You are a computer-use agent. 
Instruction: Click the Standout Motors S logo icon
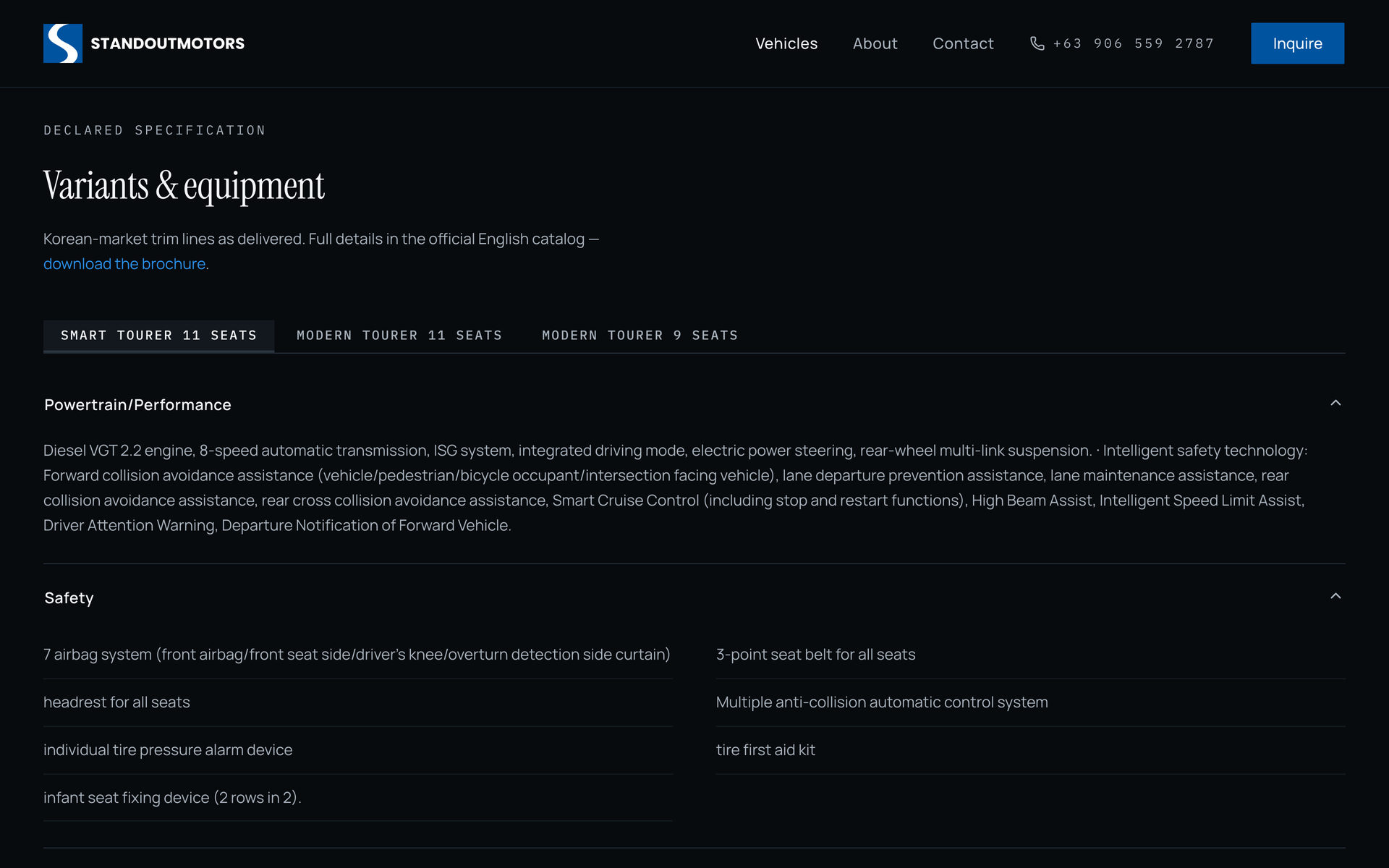pyautogui.click(x=63, y=43)
